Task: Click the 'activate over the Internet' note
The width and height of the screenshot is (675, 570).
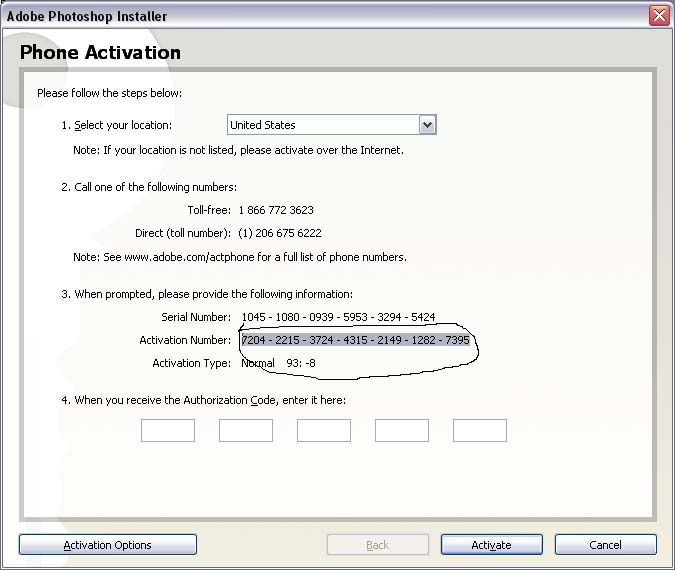Action: [x=238, y=150]
